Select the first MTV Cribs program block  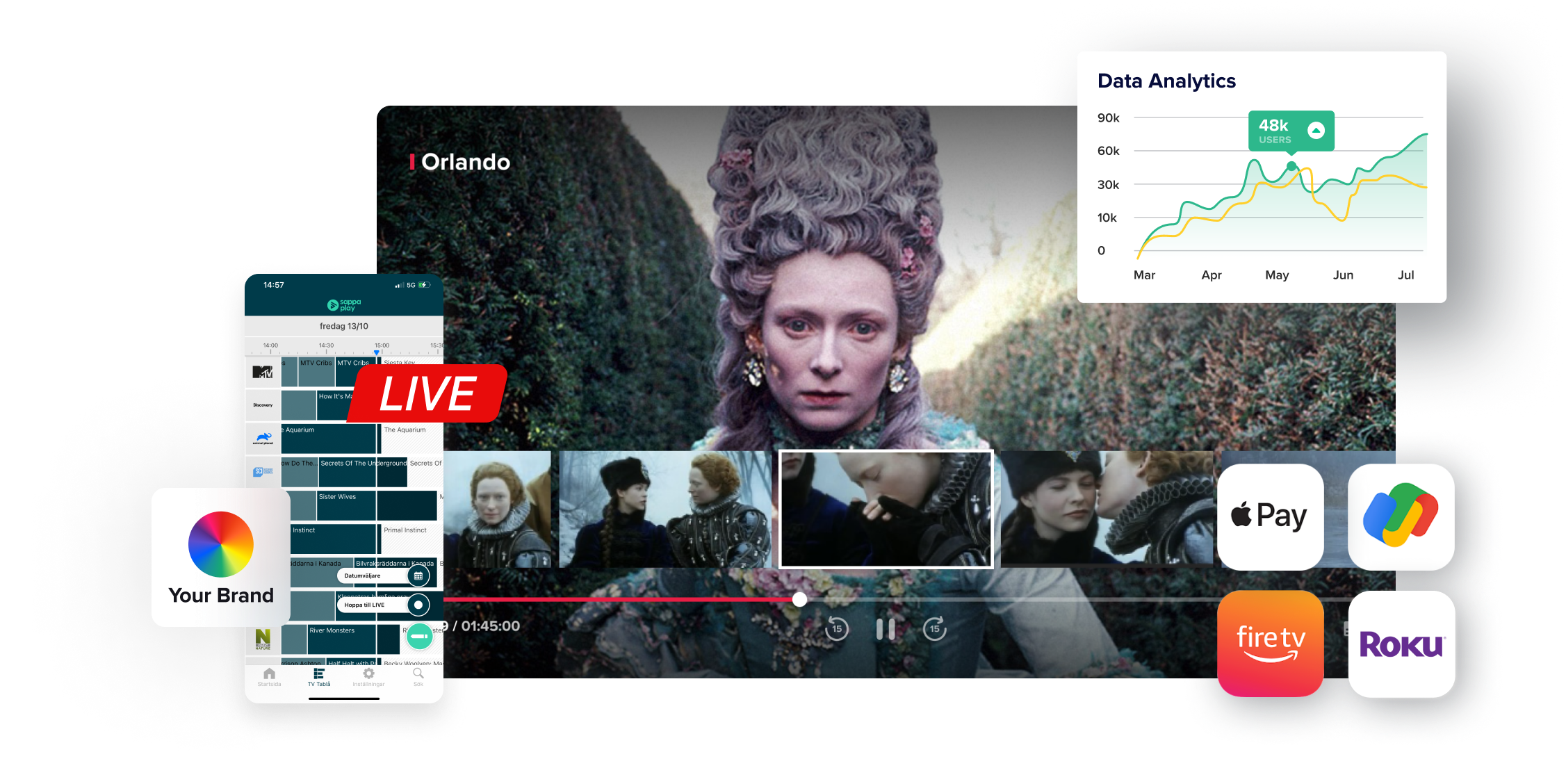[x=316, y=373]
